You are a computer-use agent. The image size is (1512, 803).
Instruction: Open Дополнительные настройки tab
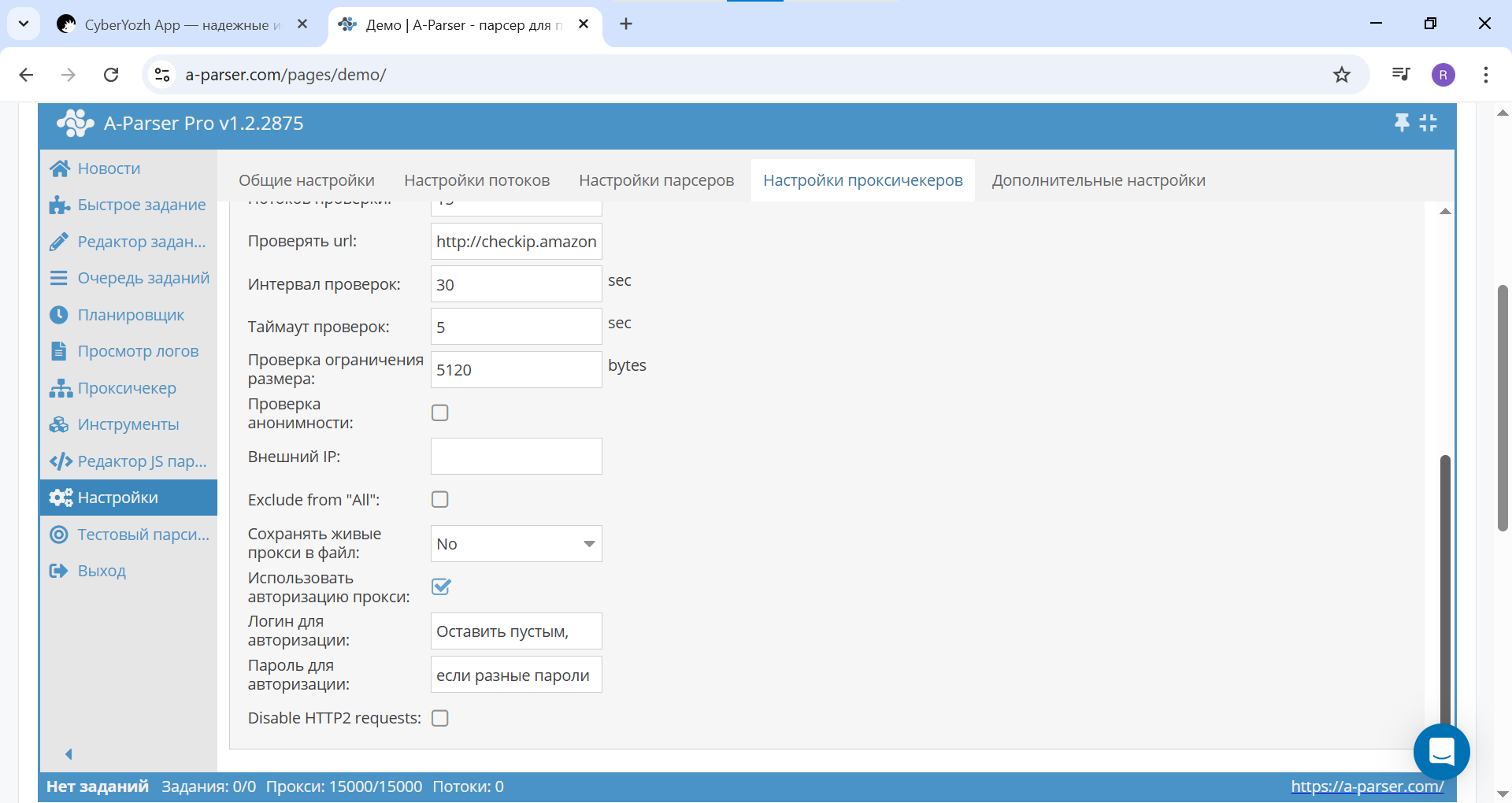point(1098,180)
